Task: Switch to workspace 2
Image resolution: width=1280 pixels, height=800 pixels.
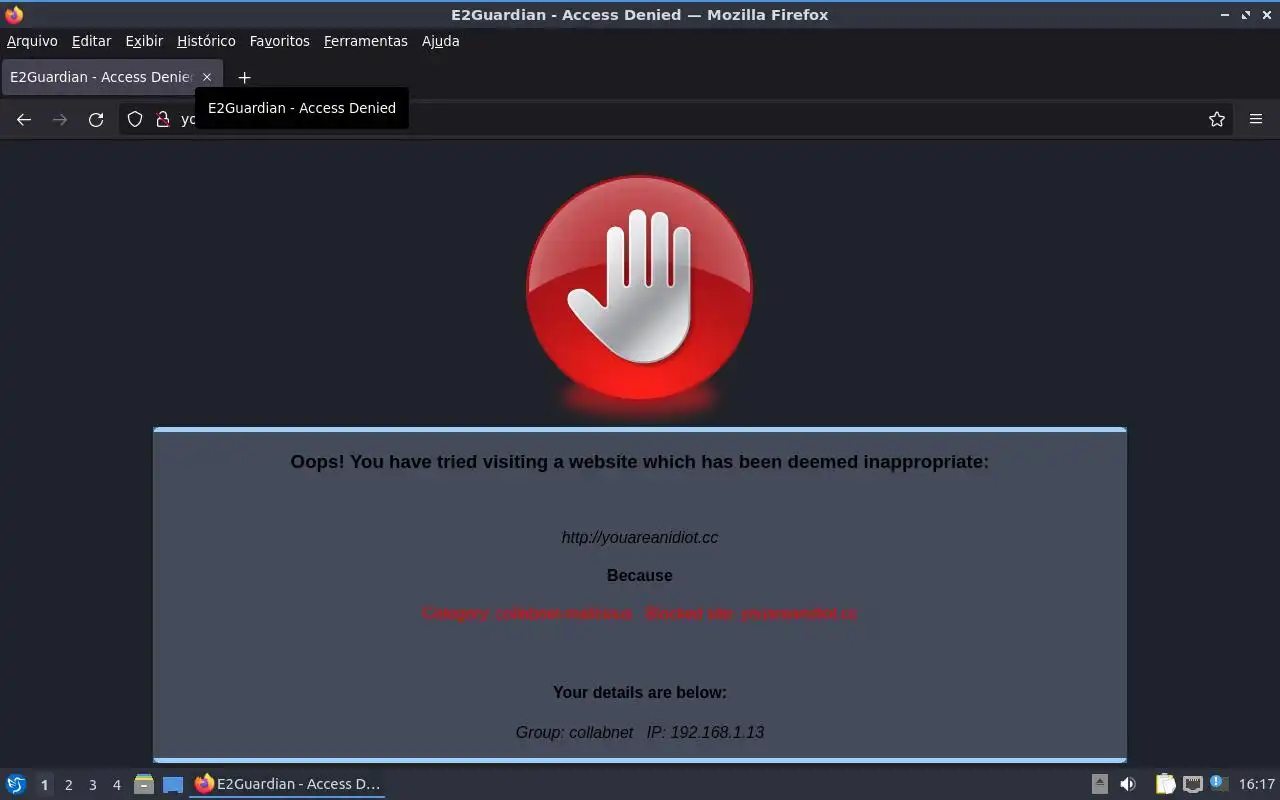Action: [x=68, y=785]
